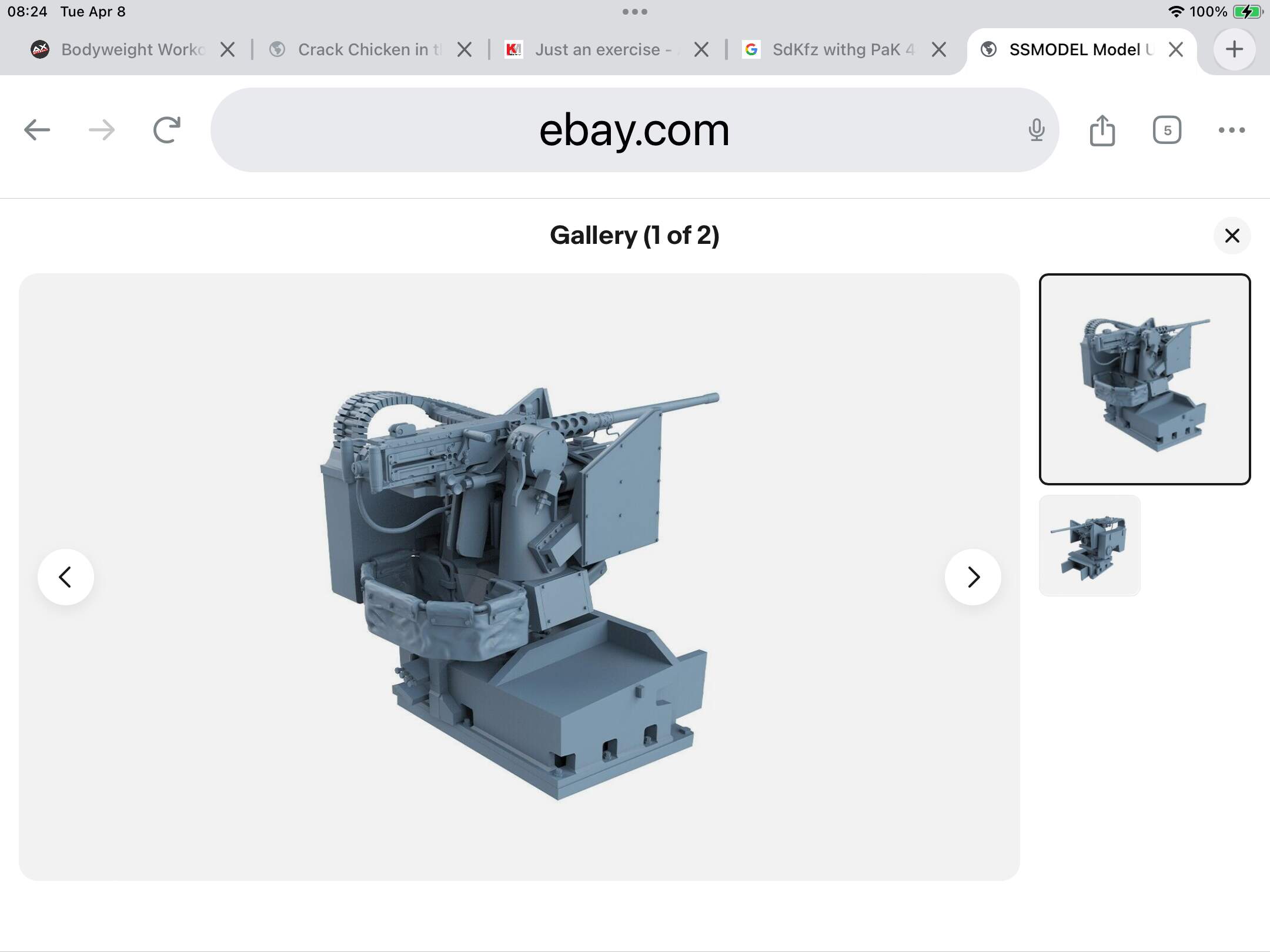Tap the 08:24 clock in status bar
The width and height of the screenshot is (1270, 952).
(x=27, y=12)
